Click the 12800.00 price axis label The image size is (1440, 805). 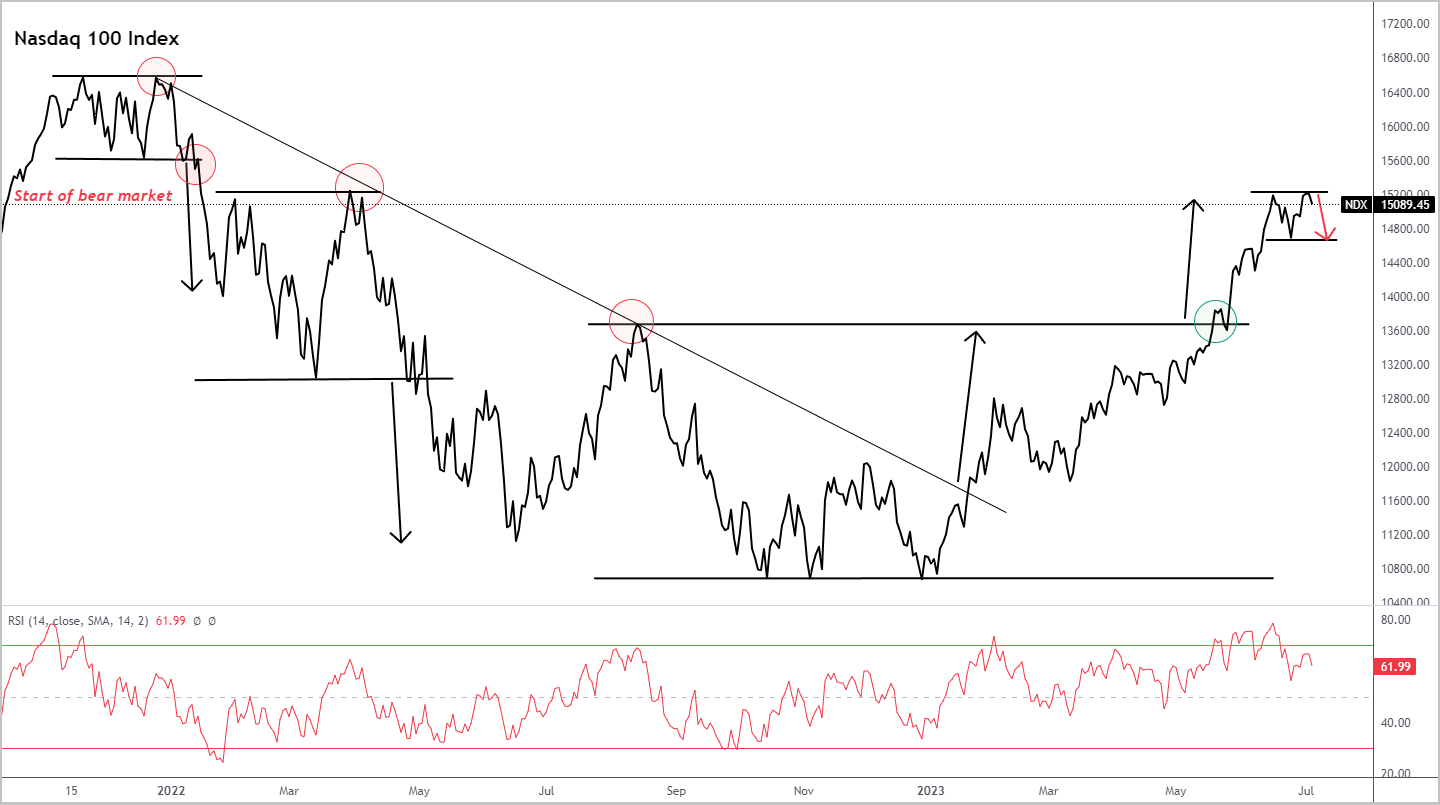1404,399
